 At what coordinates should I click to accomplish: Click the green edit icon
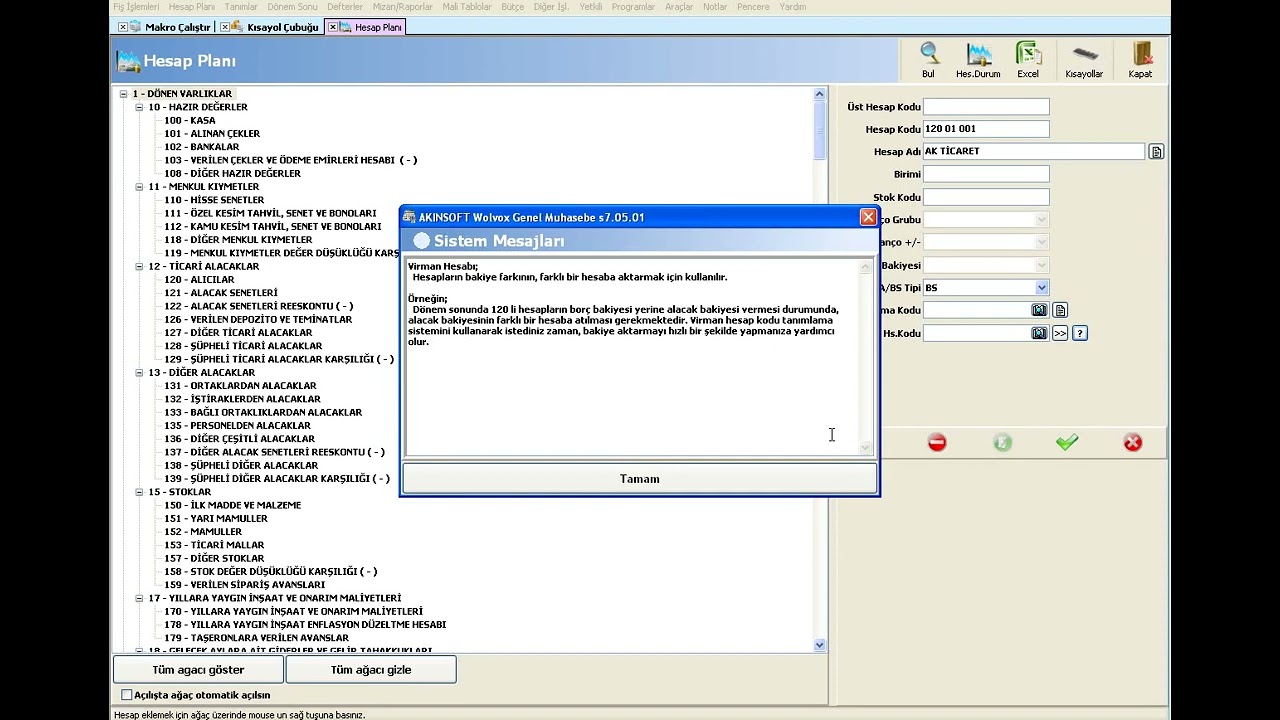(1002, 442)
